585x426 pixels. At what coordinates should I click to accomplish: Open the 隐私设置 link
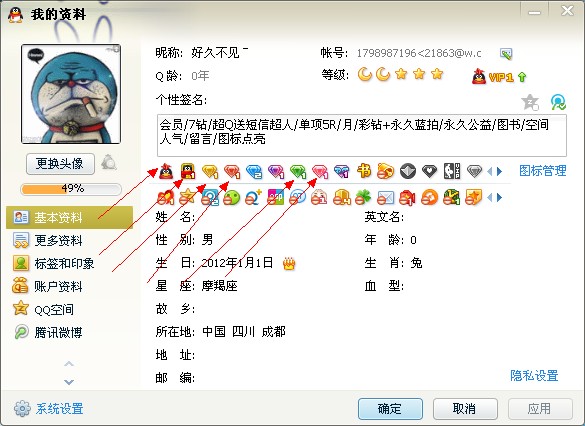pos(534,375)
